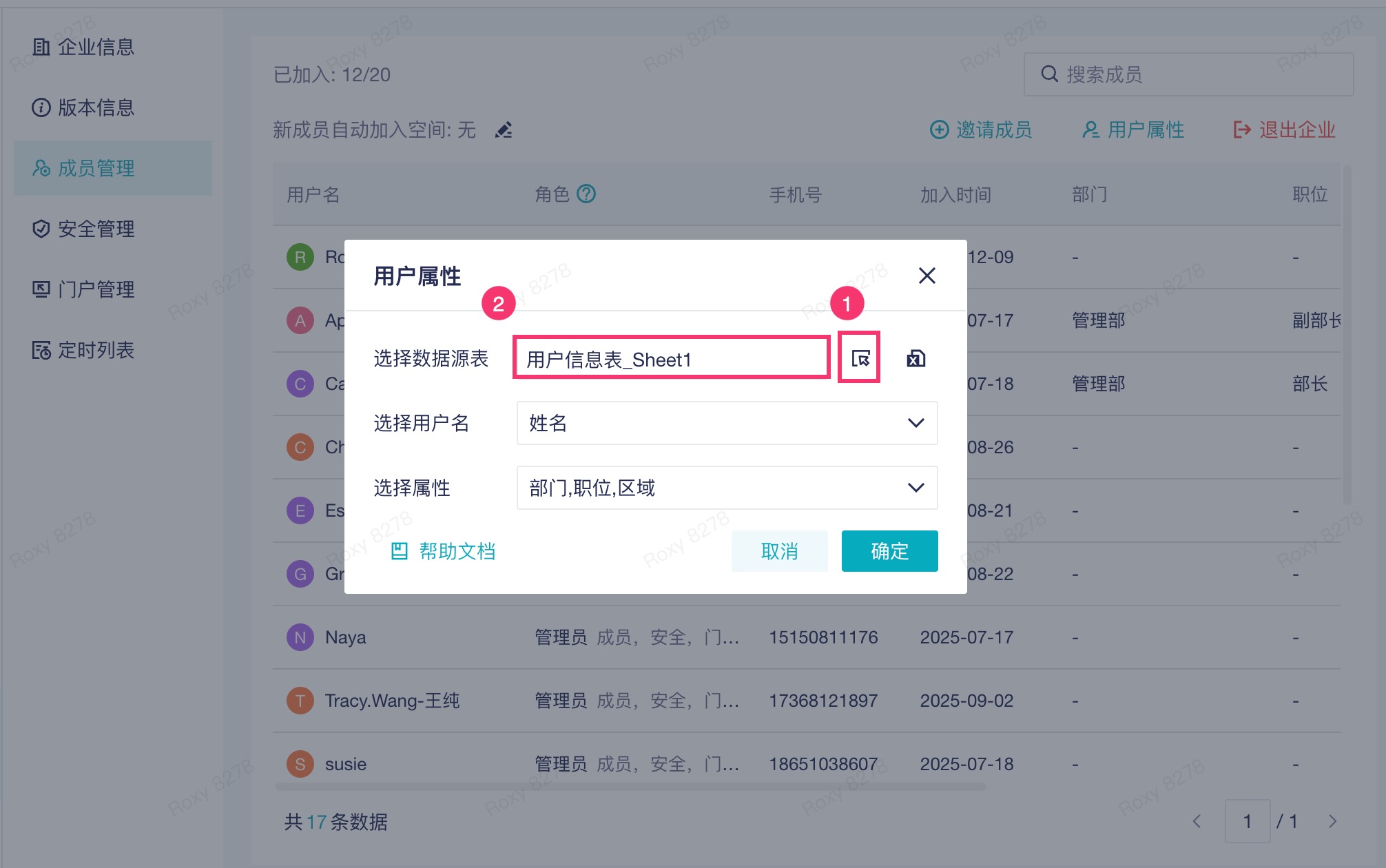Click the edit pencil beside 新成员自动加入空间

(504, 130)
